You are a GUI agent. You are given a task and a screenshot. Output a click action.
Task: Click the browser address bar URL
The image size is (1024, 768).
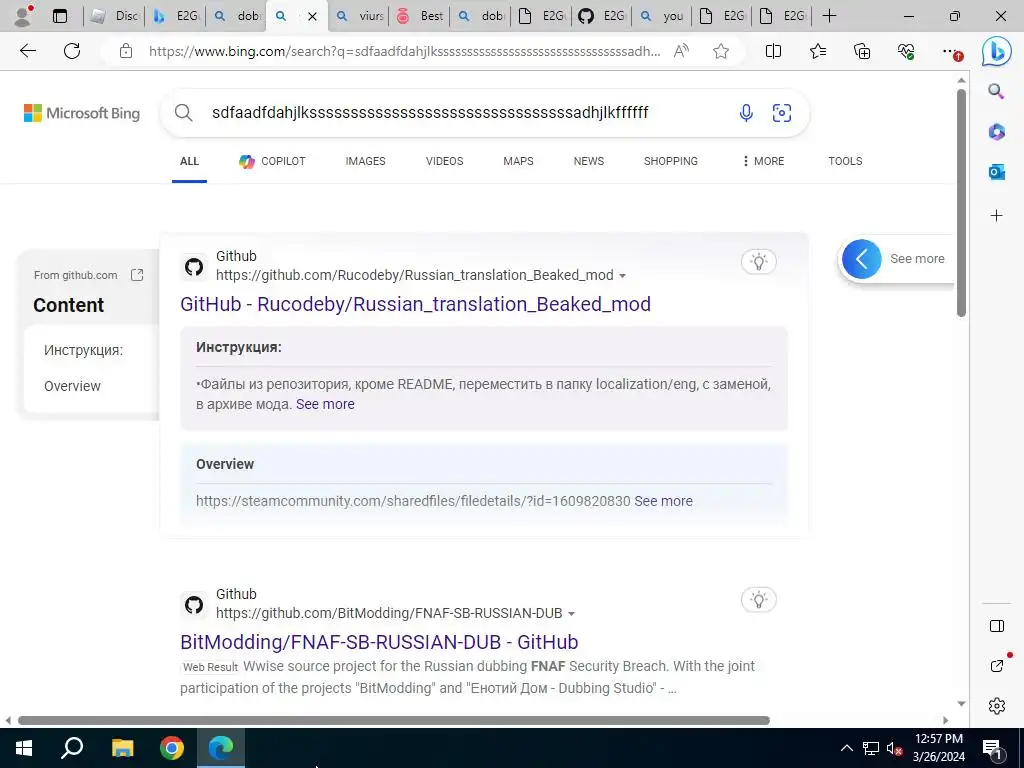pyautogui.click(x=404, y=51)
